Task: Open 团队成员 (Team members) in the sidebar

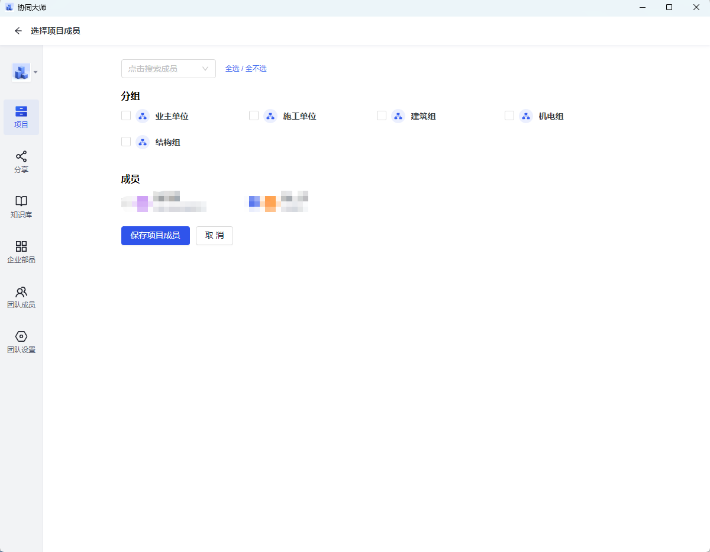Action: pos(21,296)
